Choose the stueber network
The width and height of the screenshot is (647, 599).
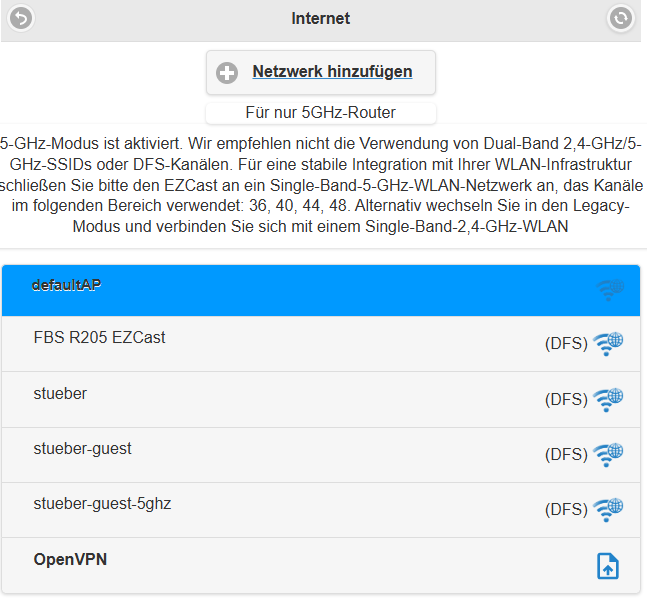pos(321,399)
